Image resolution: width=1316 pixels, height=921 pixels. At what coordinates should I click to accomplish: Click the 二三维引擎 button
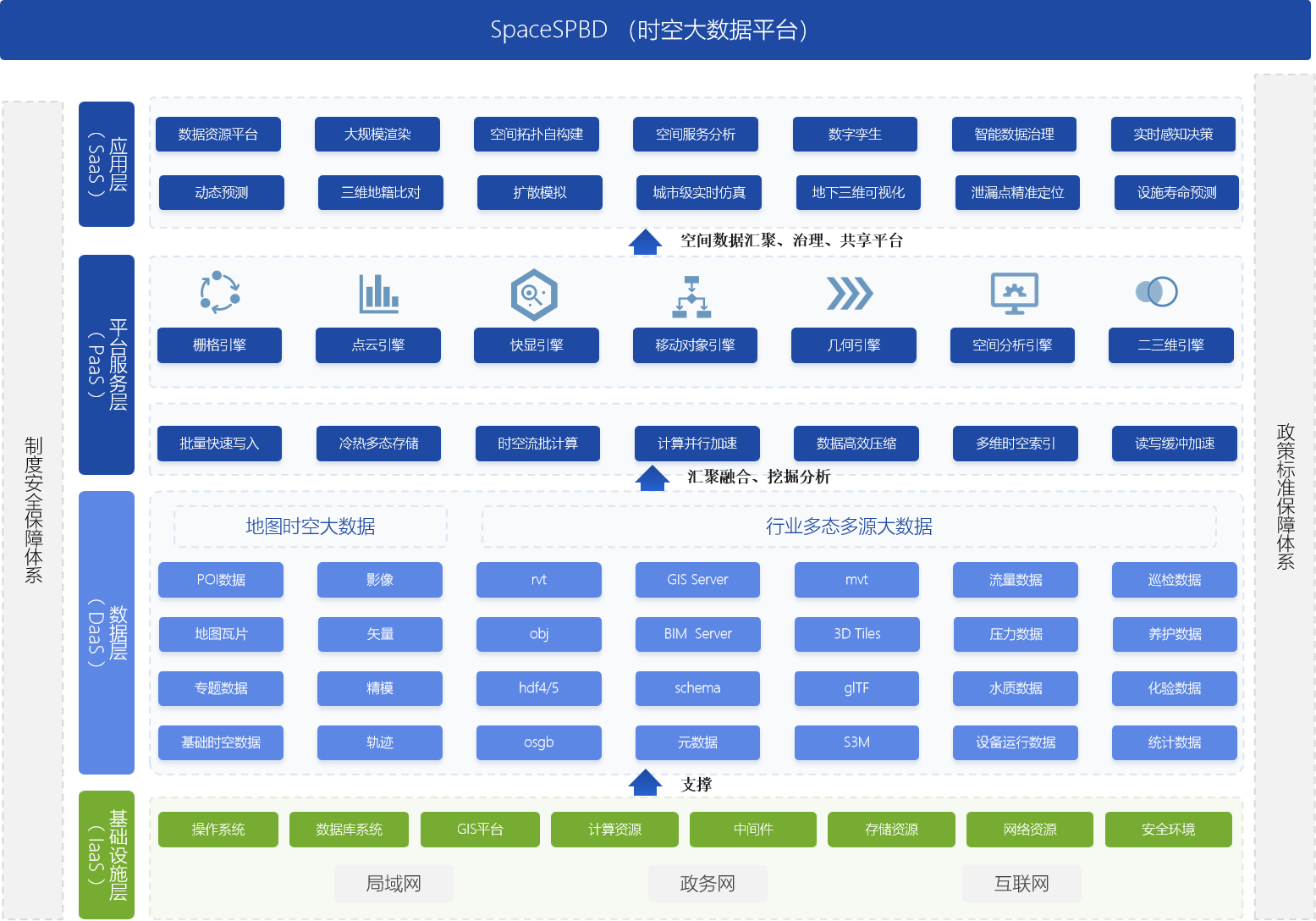[1171, 345]
